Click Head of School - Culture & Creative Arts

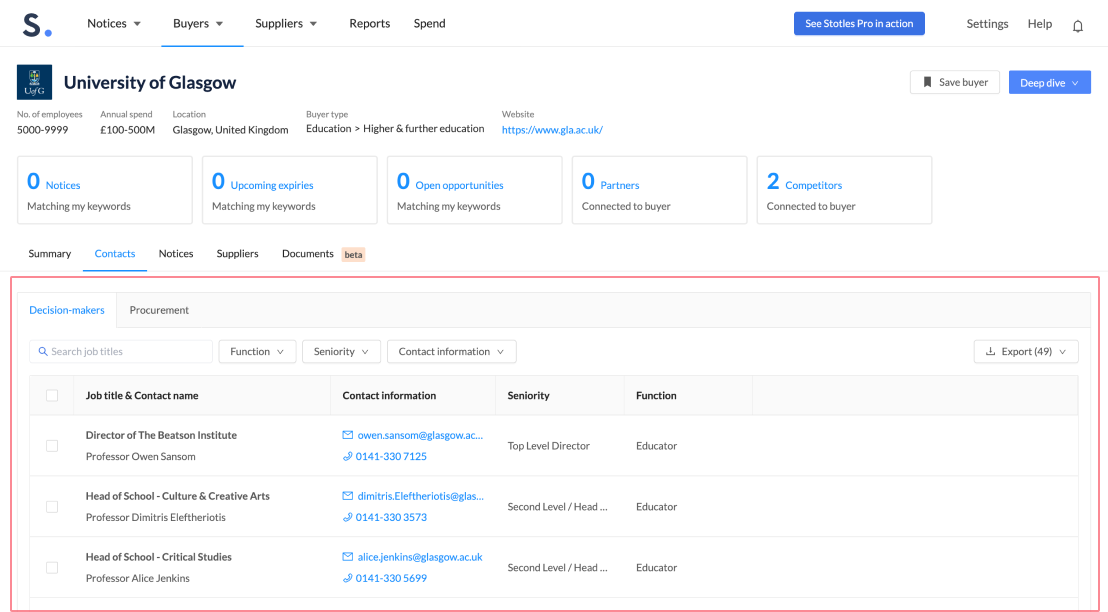(x=178, y=496)
